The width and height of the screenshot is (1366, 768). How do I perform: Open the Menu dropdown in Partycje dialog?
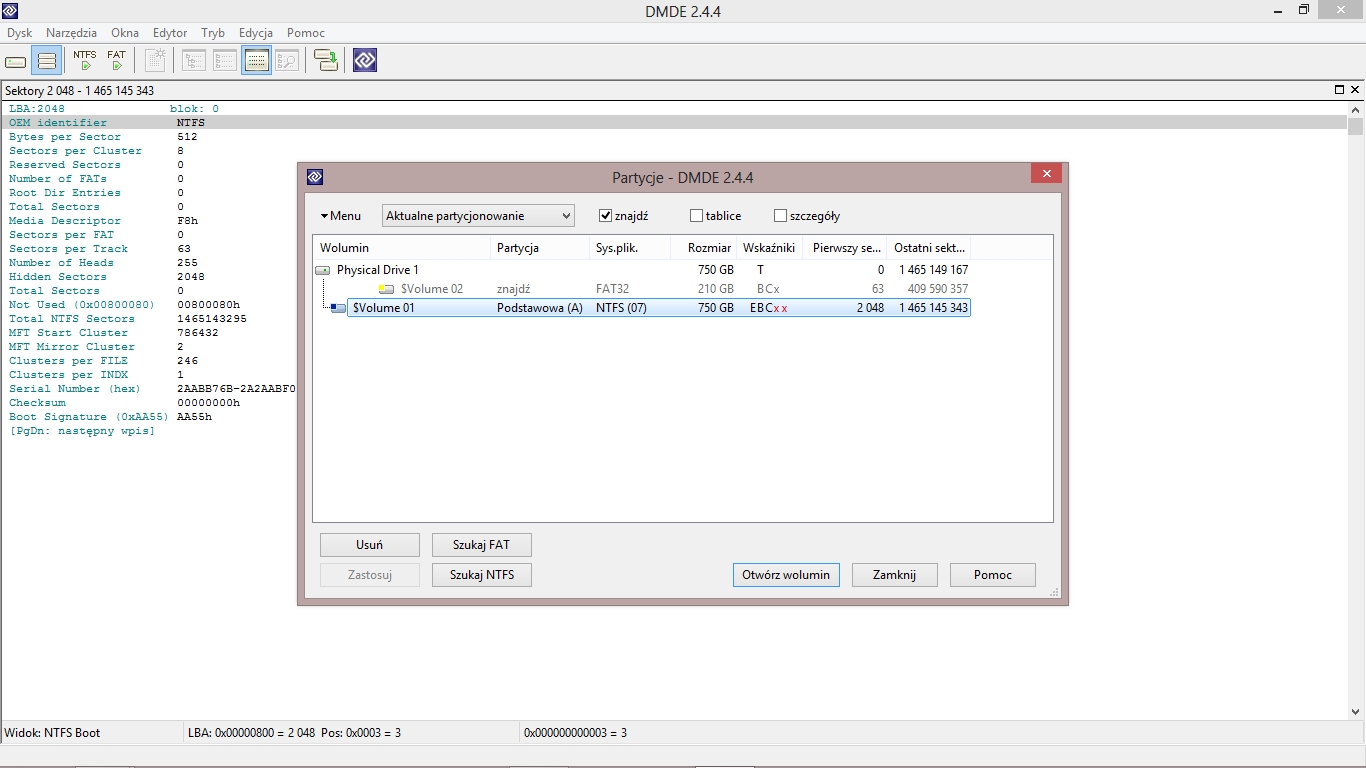click(341, 215)
